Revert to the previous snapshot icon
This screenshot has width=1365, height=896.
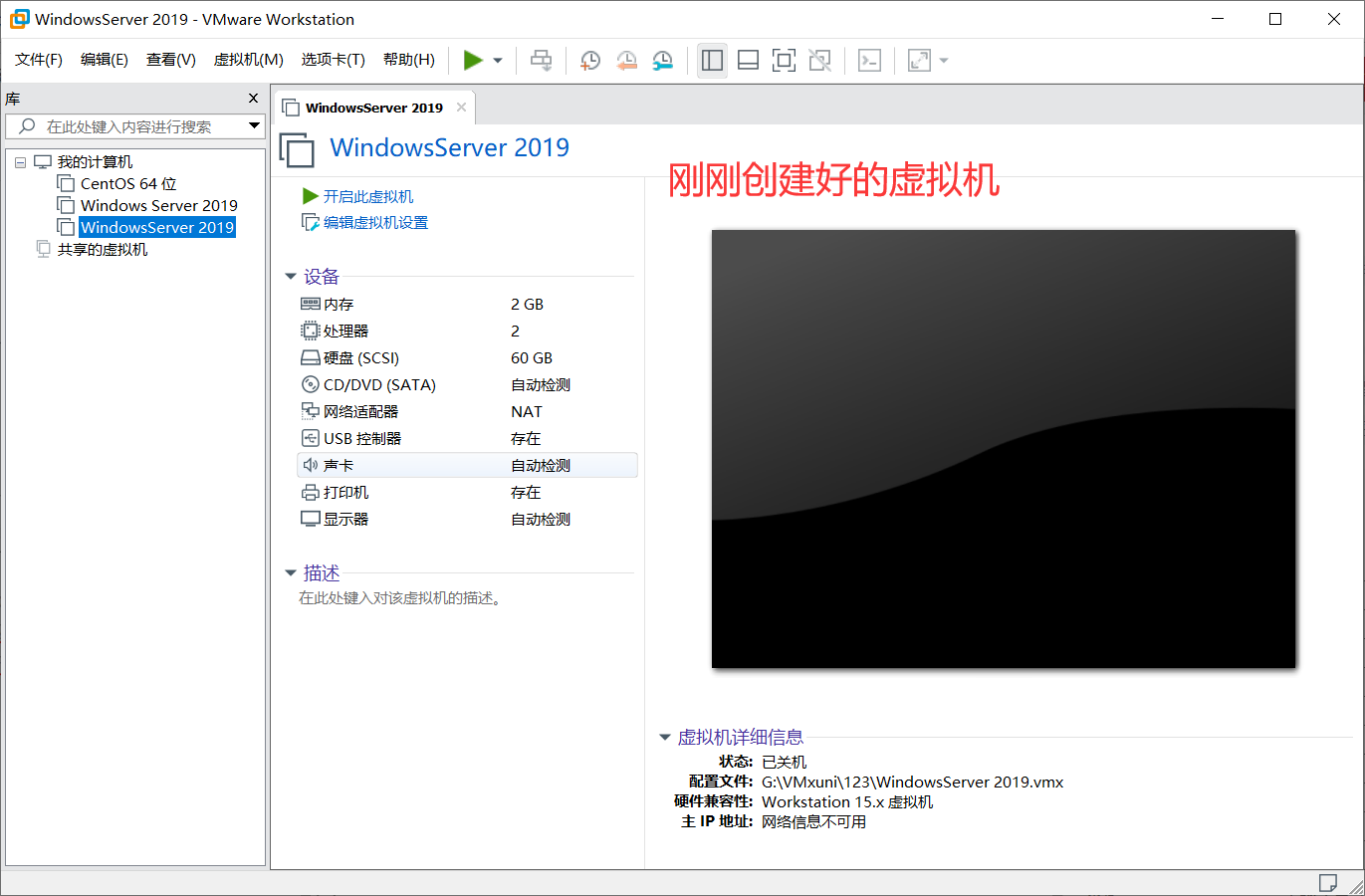click(627, 61)
